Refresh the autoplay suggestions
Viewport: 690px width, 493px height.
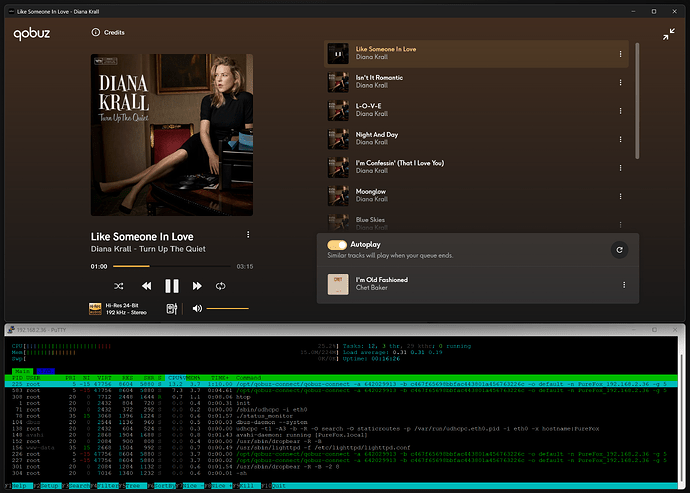point(619,250)
